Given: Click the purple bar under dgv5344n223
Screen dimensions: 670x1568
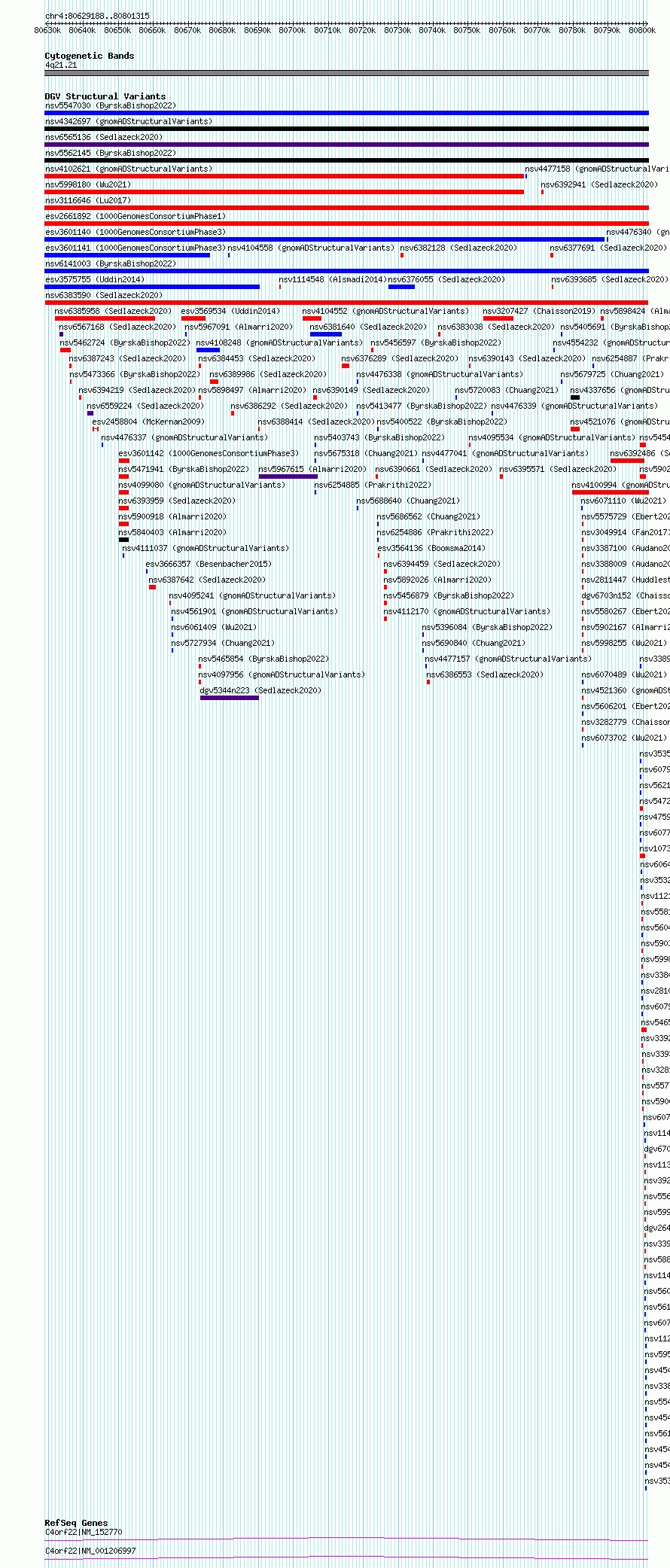Looking at the screenshot, I should 230,698.
